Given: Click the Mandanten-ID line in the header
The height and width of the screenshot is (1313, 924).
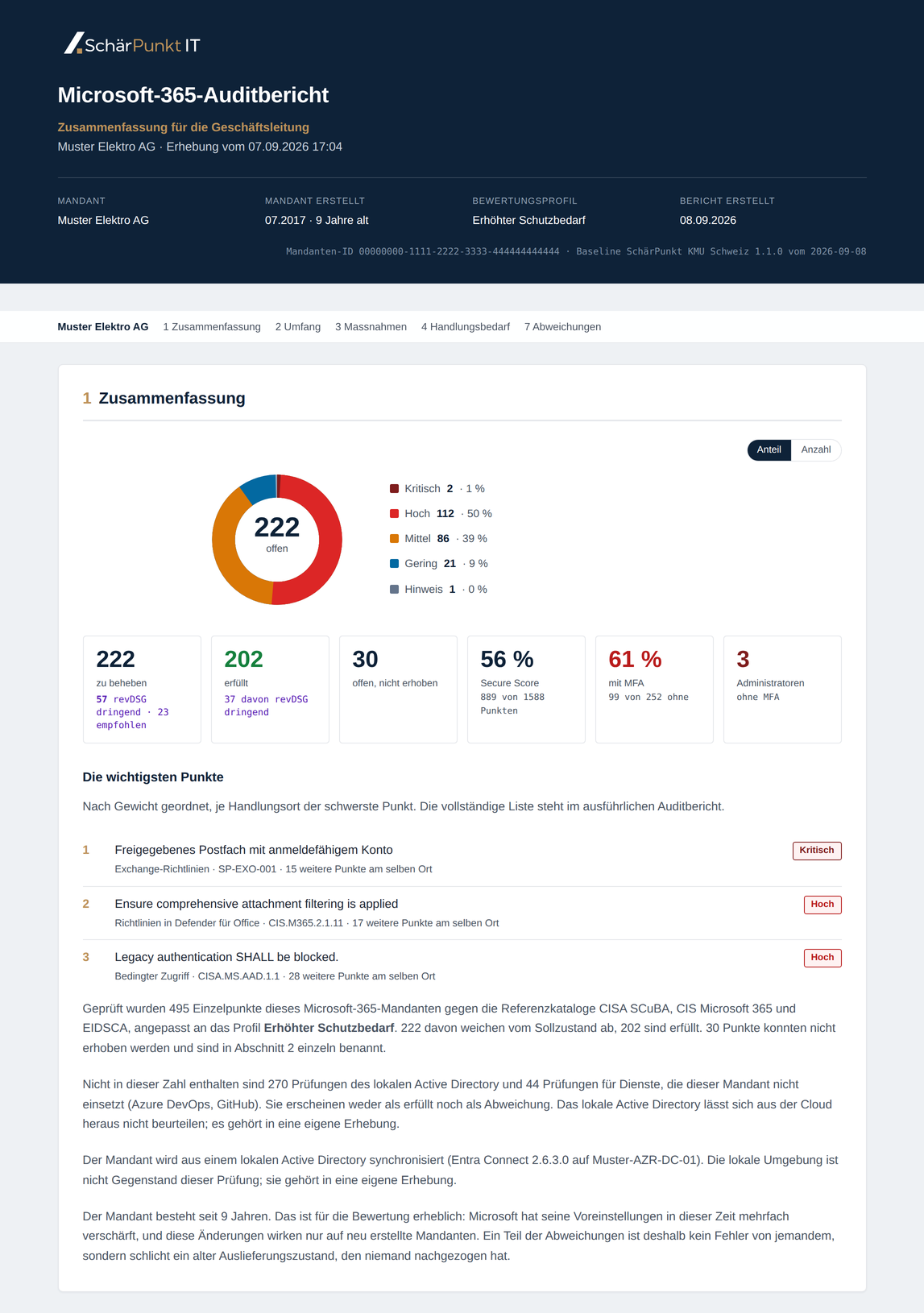Looking at the screenshot, I should coord(576,251).
